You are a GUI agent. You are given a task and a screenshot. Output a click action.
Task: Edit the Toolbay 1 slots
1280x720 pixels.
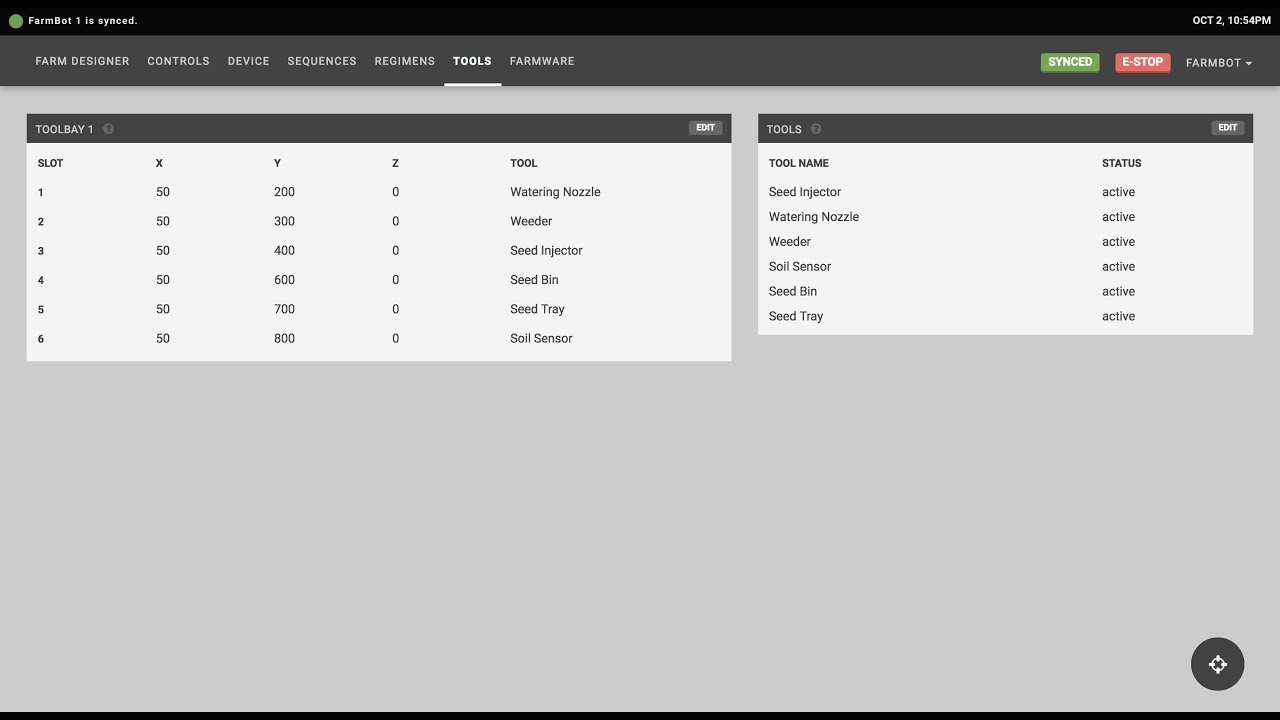pyautogui.click(x=705, y=128)
